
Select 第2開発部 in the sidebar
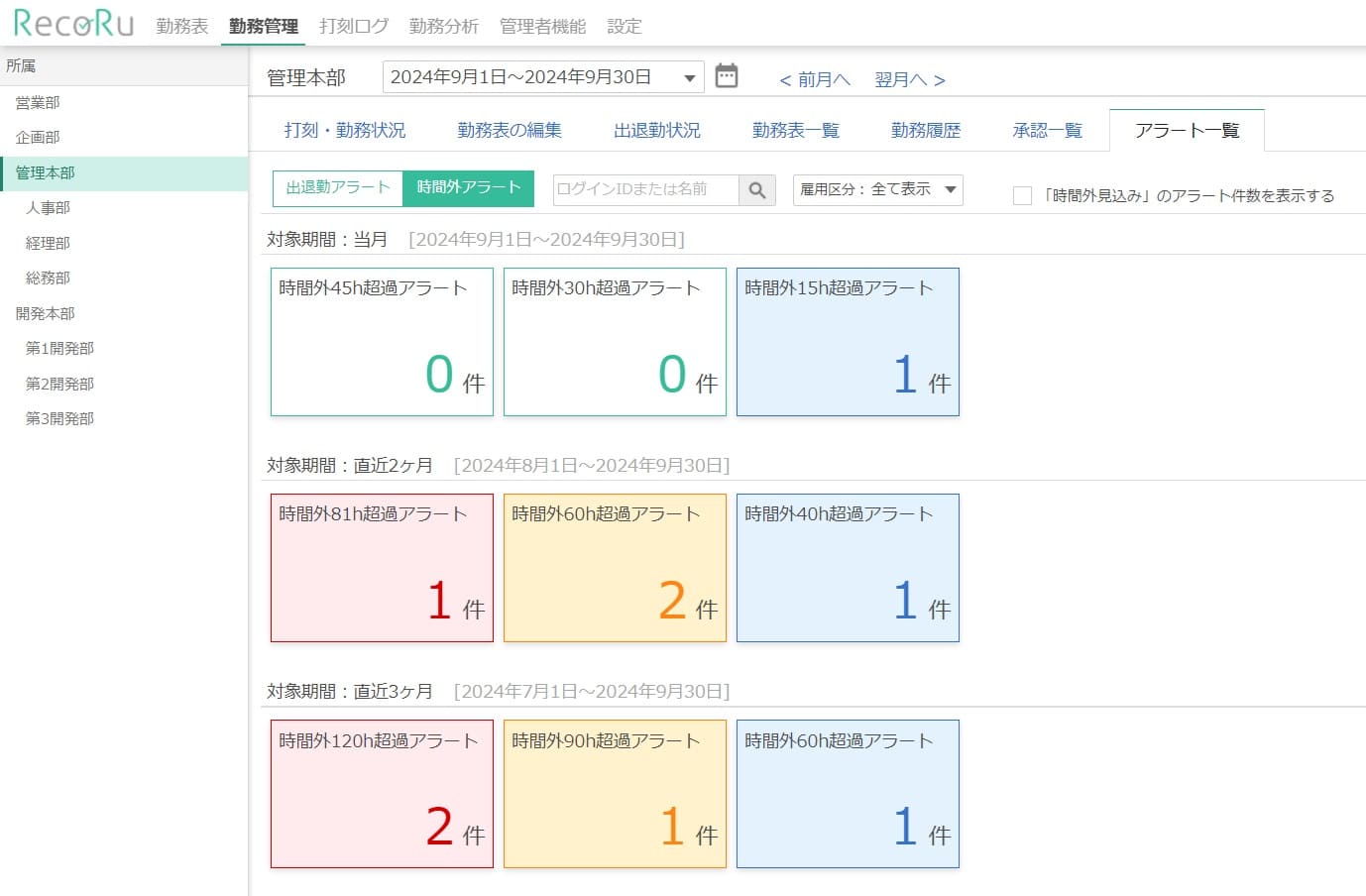click(x=59, y=384)
